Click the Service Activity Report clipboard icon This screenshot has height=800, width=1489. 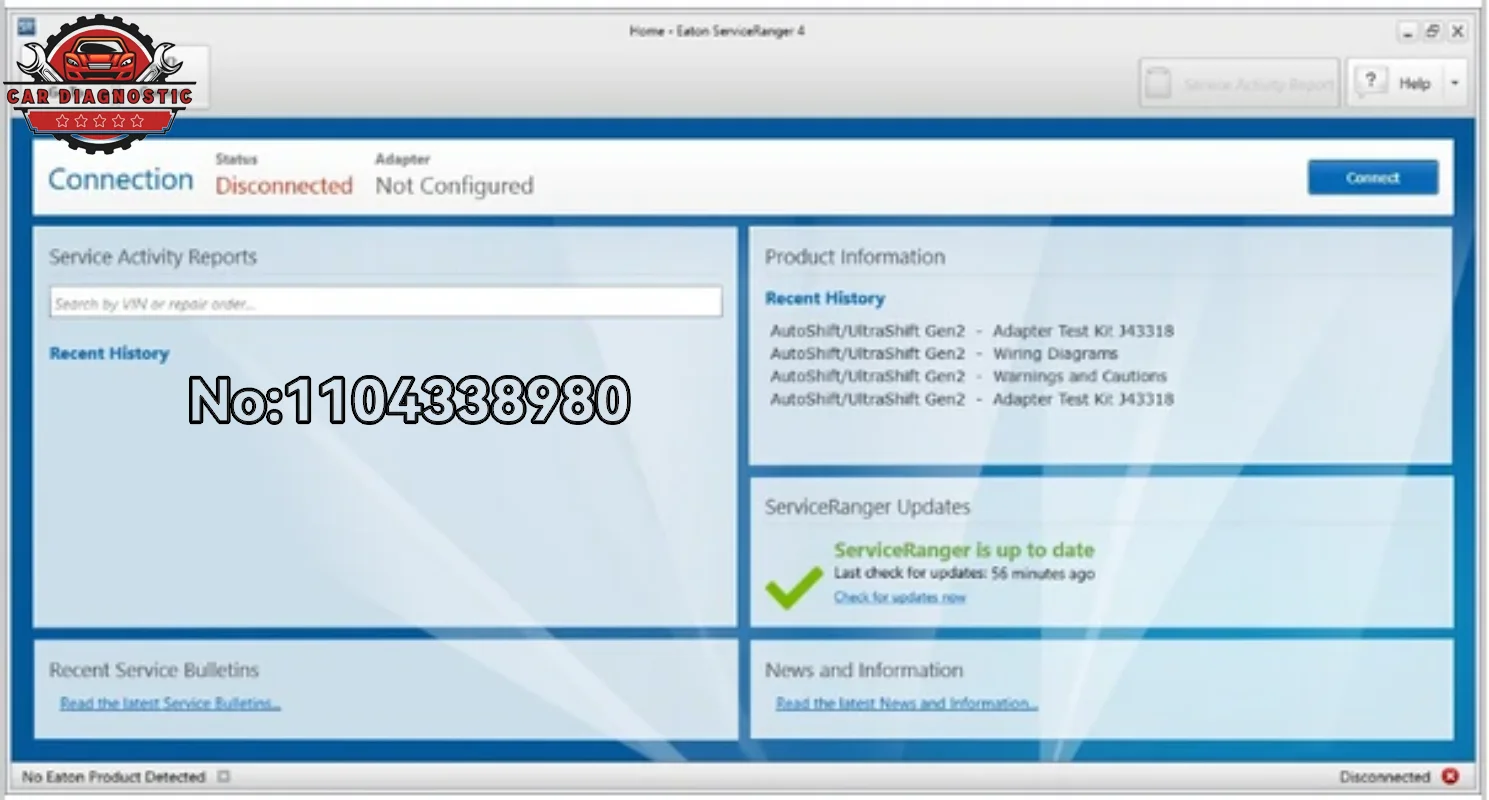click(1159, 82)
